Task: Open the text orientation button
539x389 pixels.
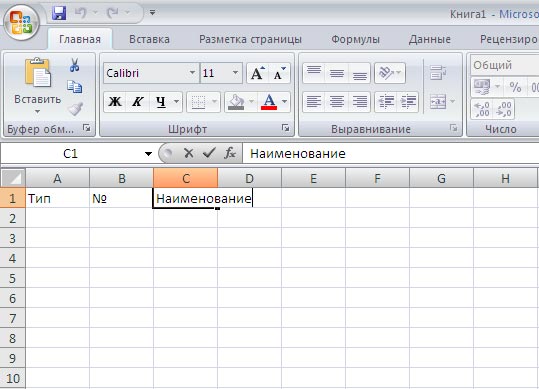Action: pos(390,73)
